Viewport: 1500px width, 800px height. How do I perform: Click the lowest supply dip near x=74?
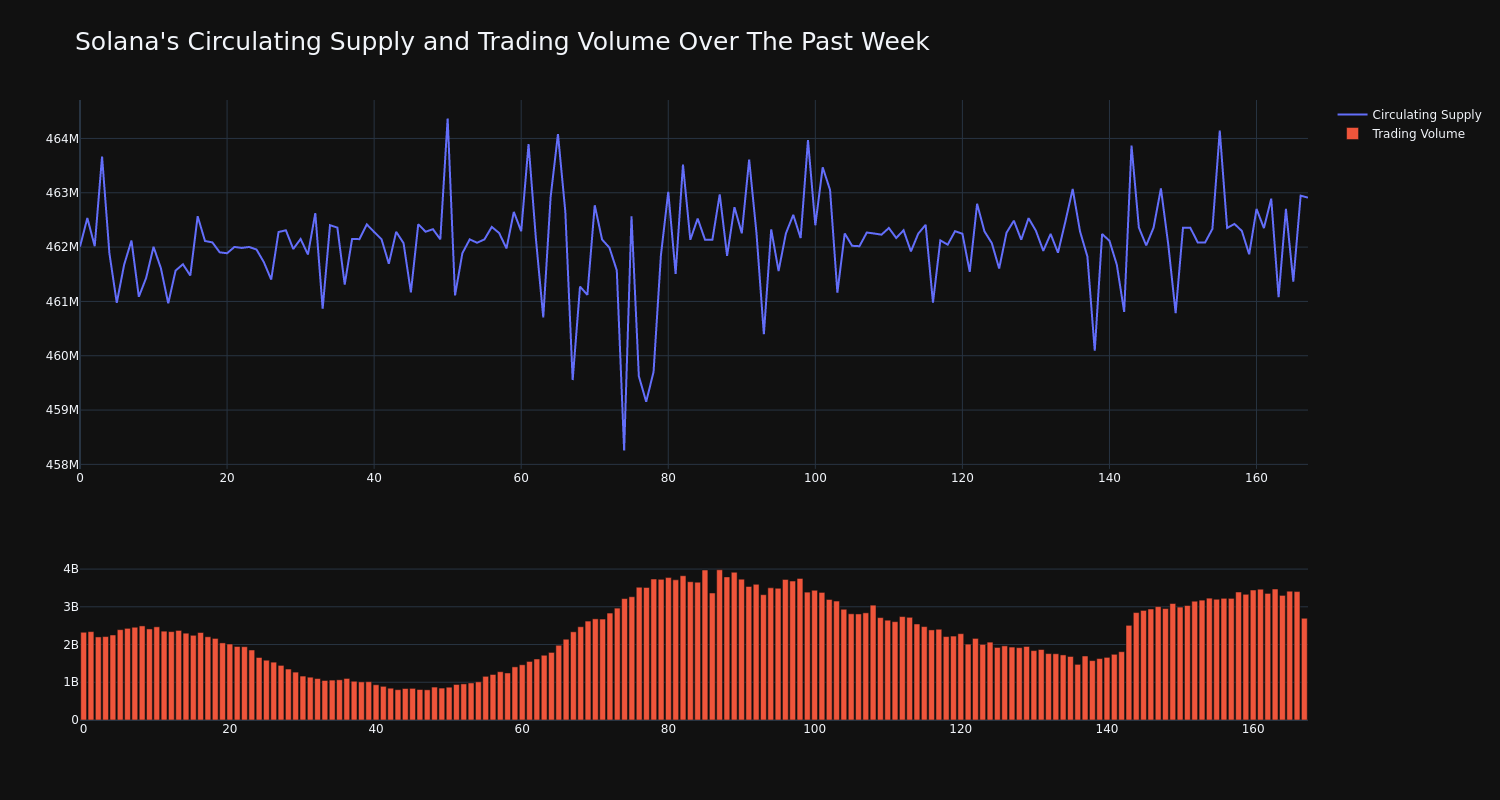[x=624, y=449]
